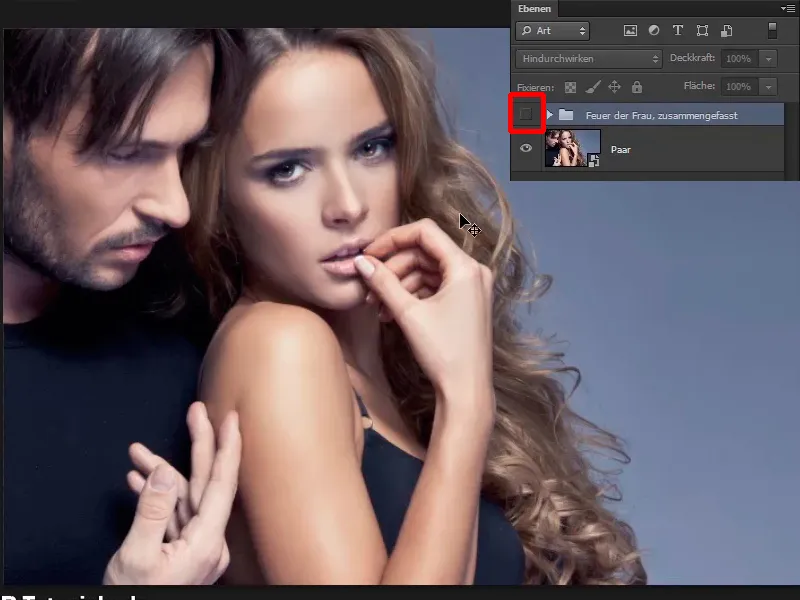This screenshot has height=600, width=800.
Task: Lock position move icon
Action: [x=614, y=87]
